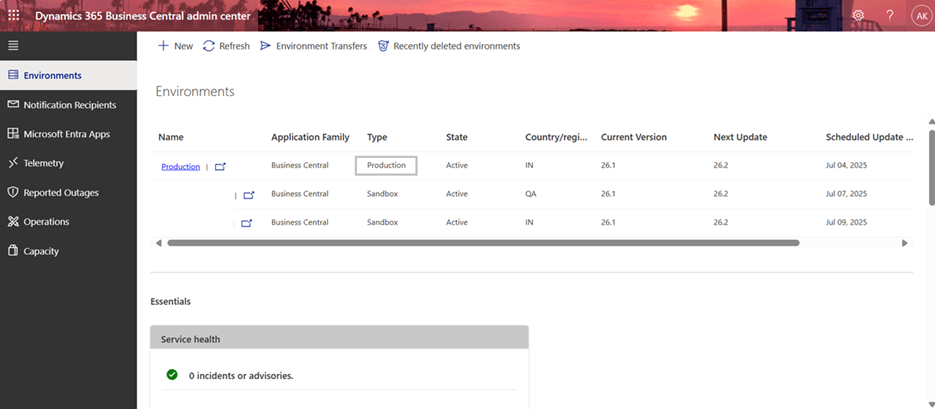Click the table scroll-left arrow
Viewport: 935px width, 409px height.
click(159, 243)
